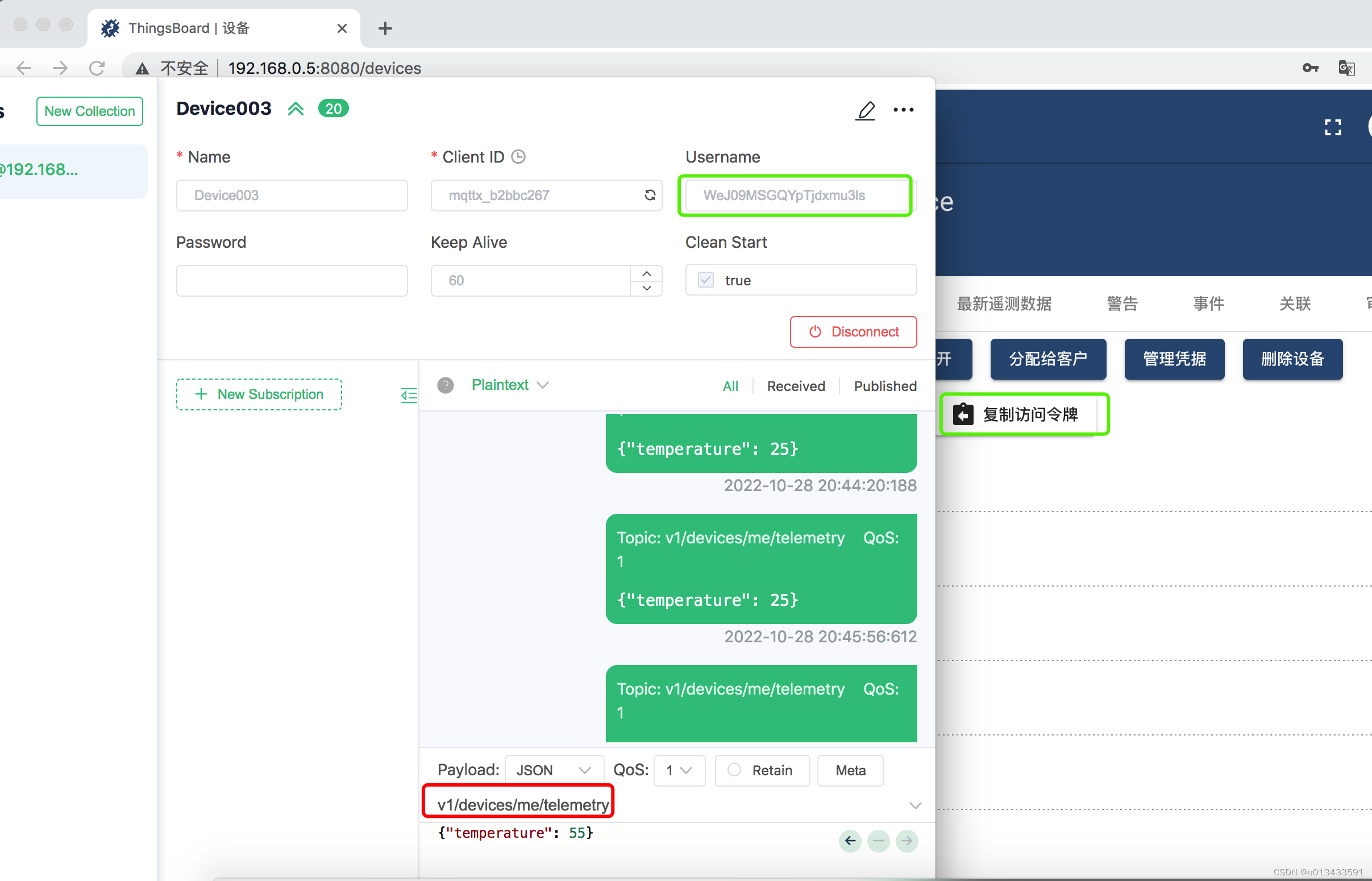Viewport: 1372px width, 881px height.
Task: Click the previous message left arrow button
Action: (x=850, y=841)
